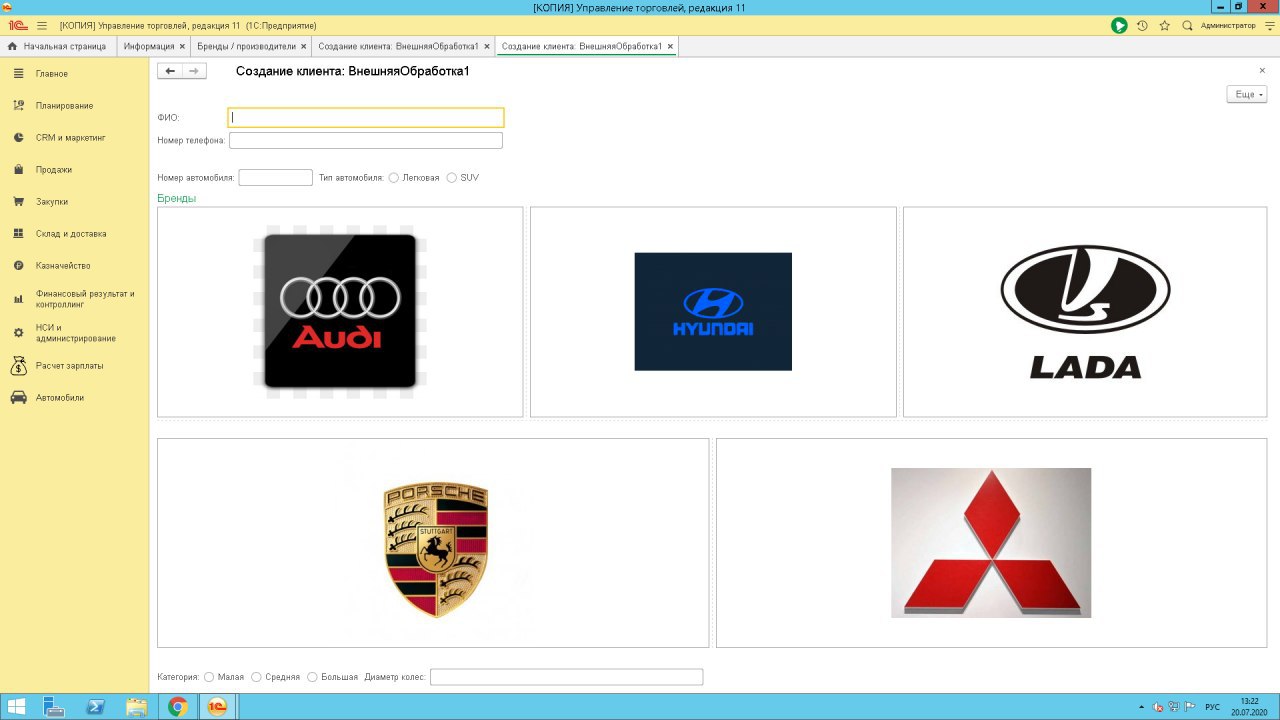
Task: Open the notifications bell icon
Action: (1119, 25)
